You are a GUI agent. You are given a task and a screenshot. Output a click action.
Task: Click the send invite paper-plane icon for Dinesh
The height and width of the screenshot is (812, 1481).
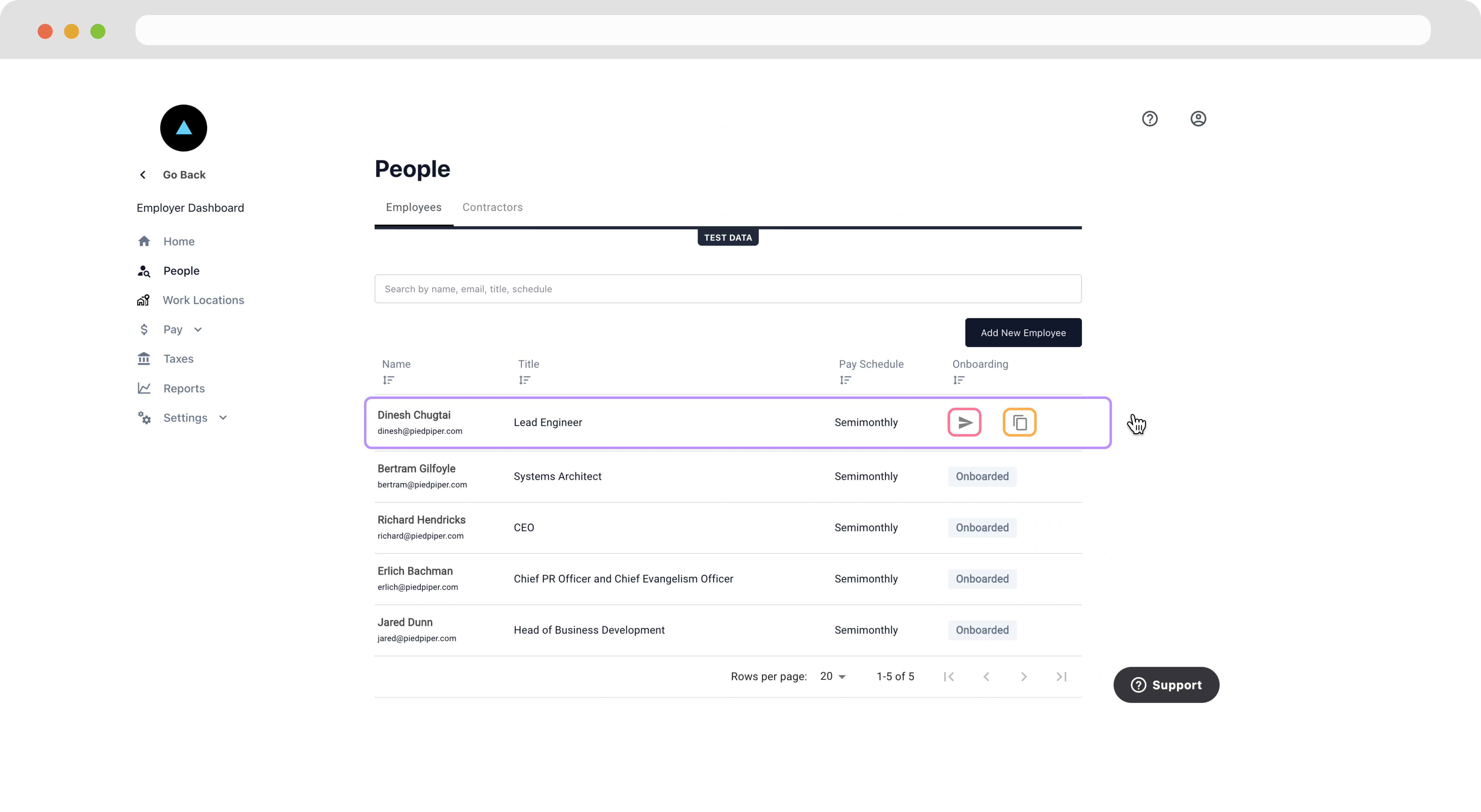pyautogui.click(x=964, y=422)
